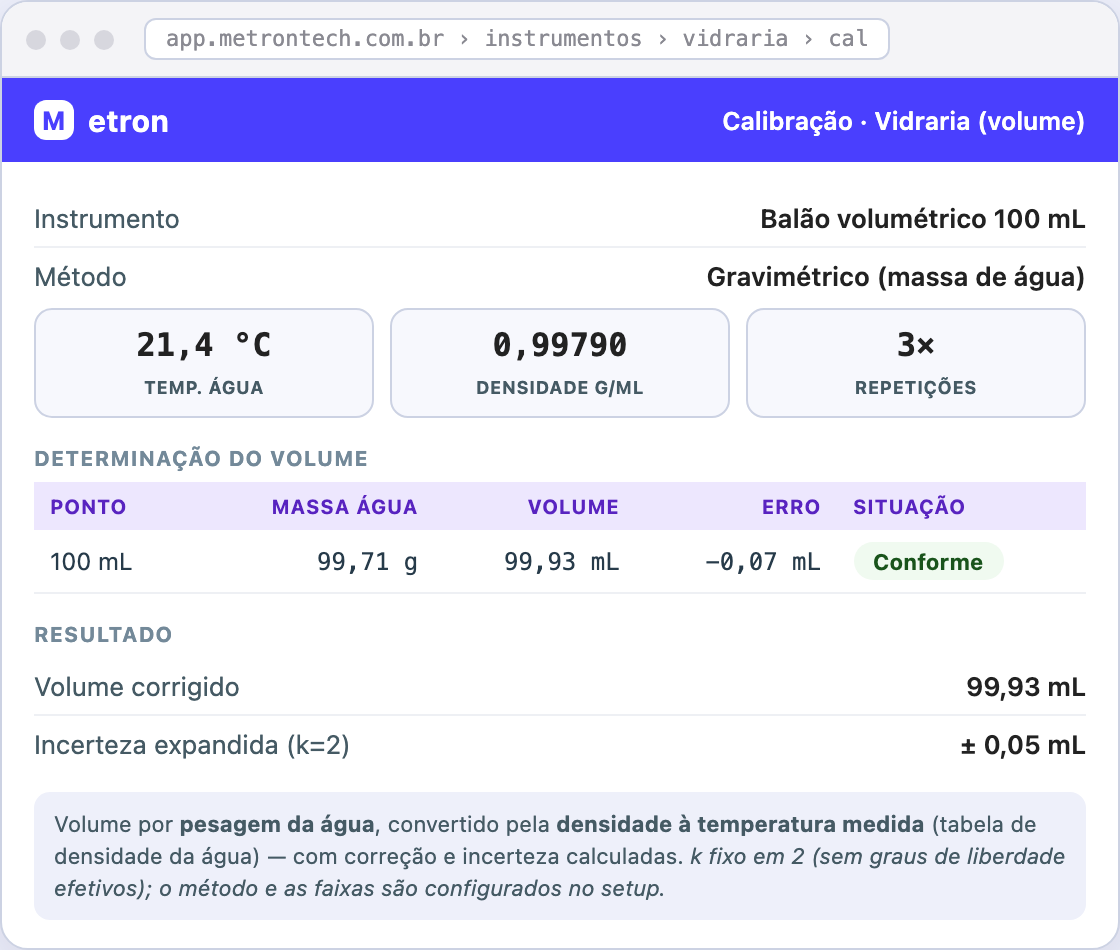
Task: Click the third maximize window dot
Action: [x=104, y=40]
